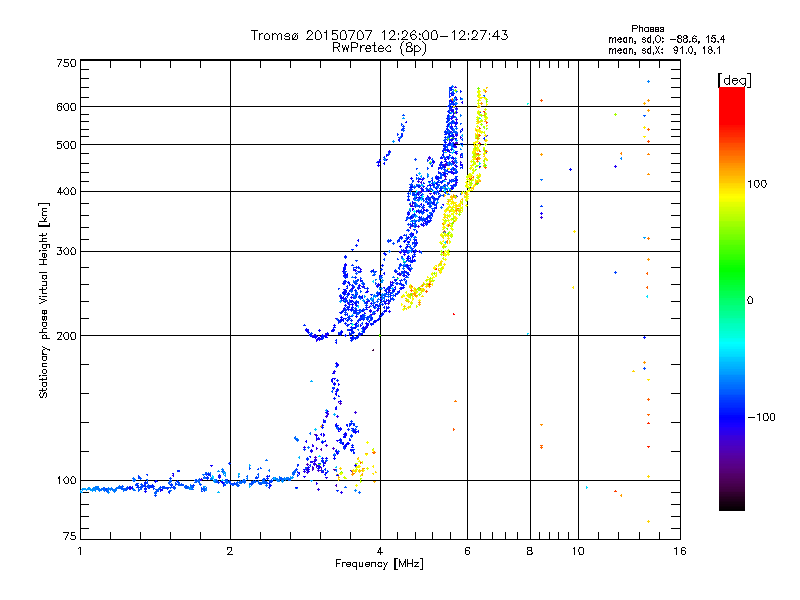Click the x-axis tick label '16'
Image resolution: width=800 pixels, height=600 pixels.
pyautogui.click(x=680, y=551)
